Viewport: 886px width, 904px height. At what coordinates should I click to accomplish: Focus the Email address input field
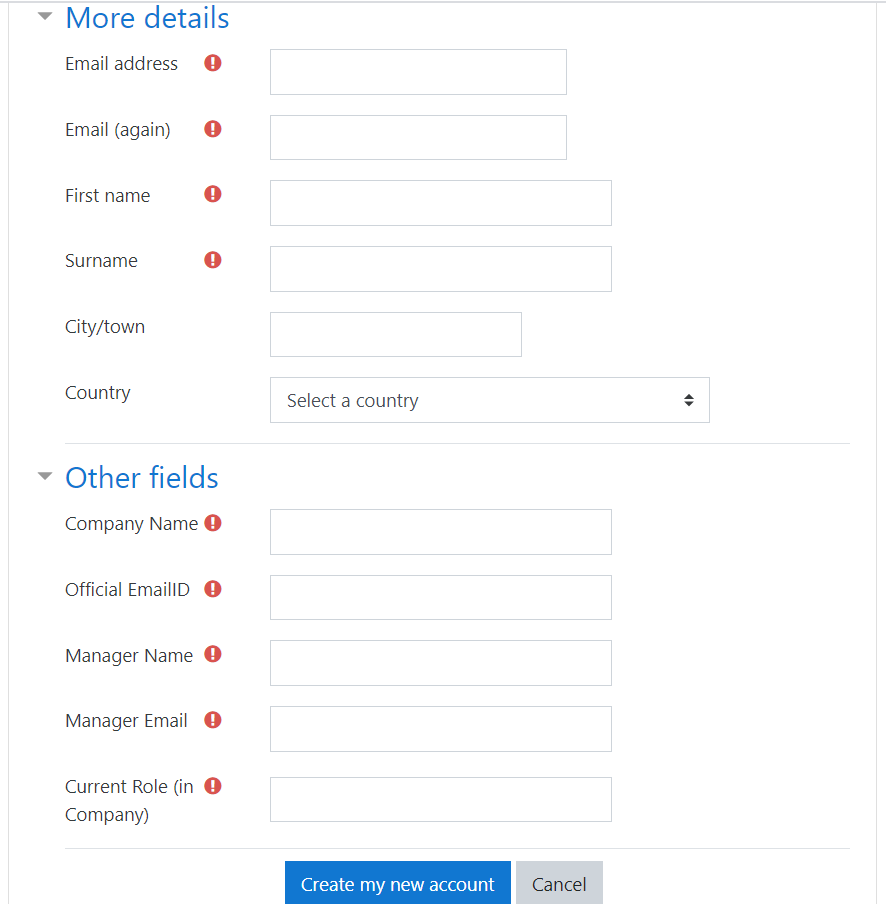tap(418, 72)
